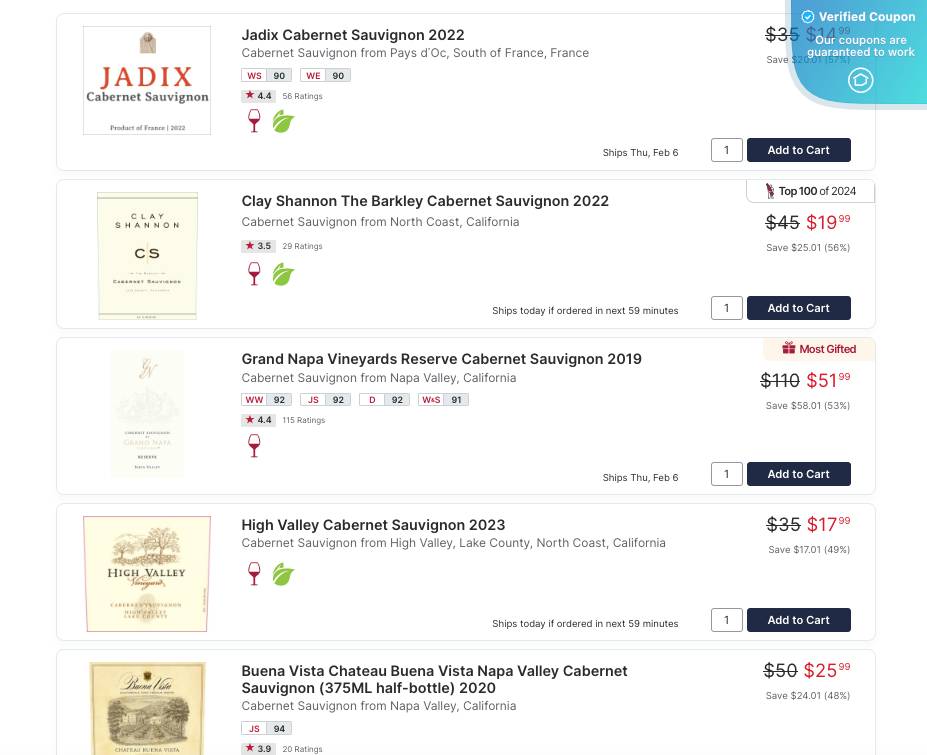Click the verified checkmark icon on the coupon popup
This screenshot has height=755, width=927.
point(807,16)
